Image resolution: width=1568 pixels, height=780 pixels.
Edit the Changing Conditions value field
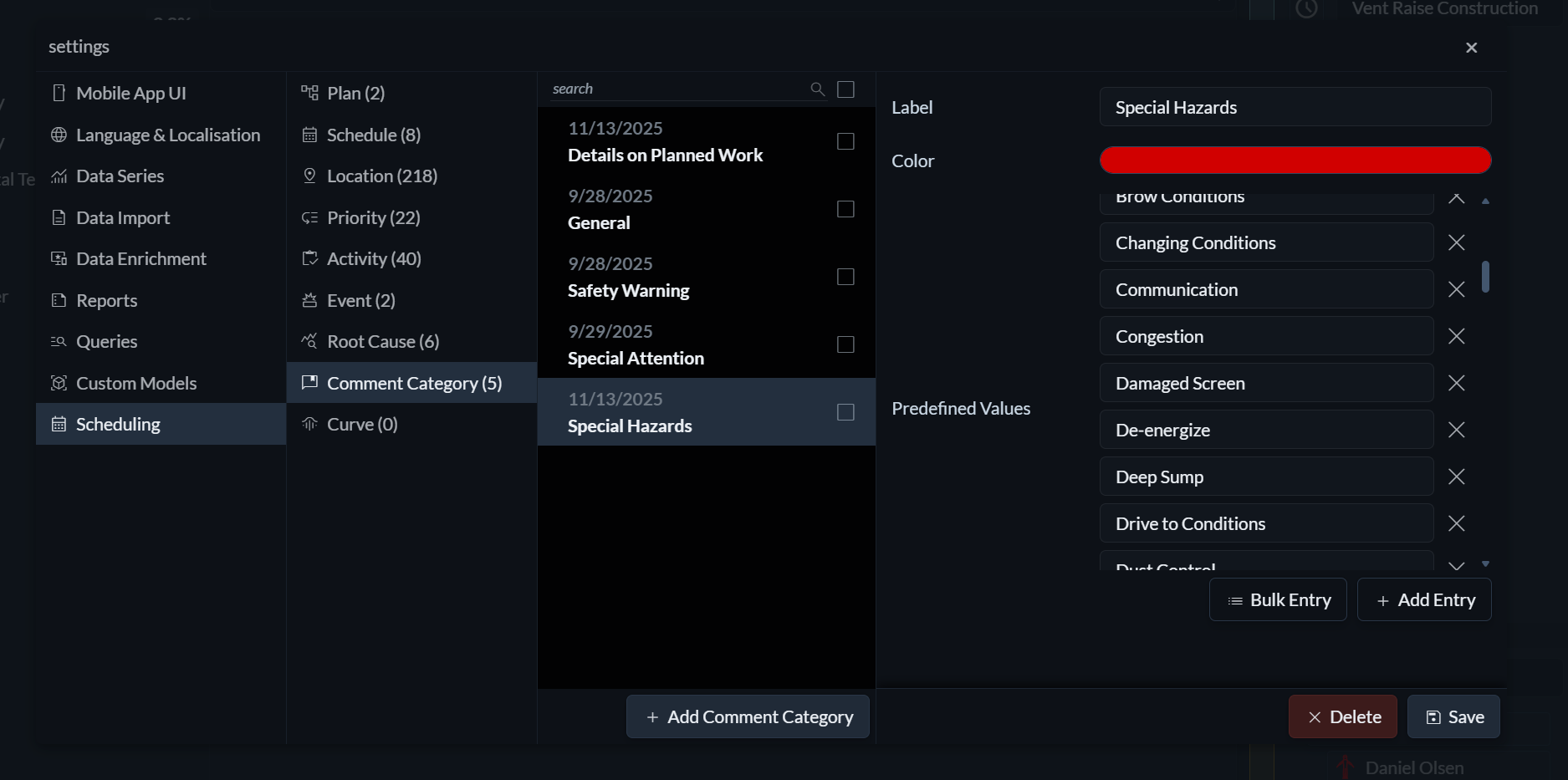1266,242
